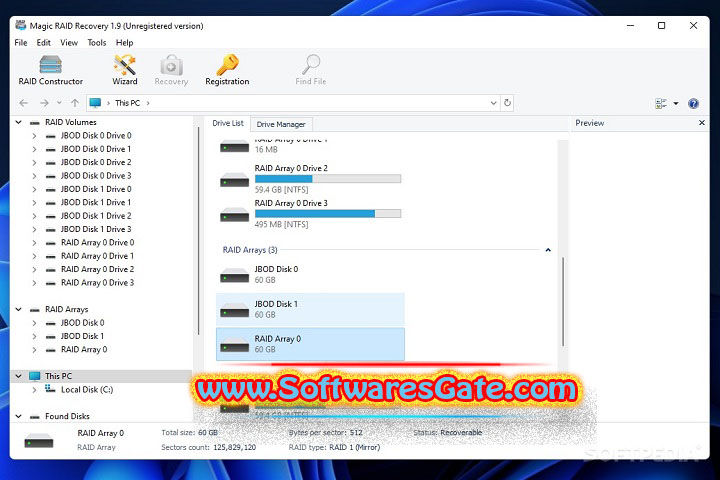Click This PC in address path

[x=127, y=103]
